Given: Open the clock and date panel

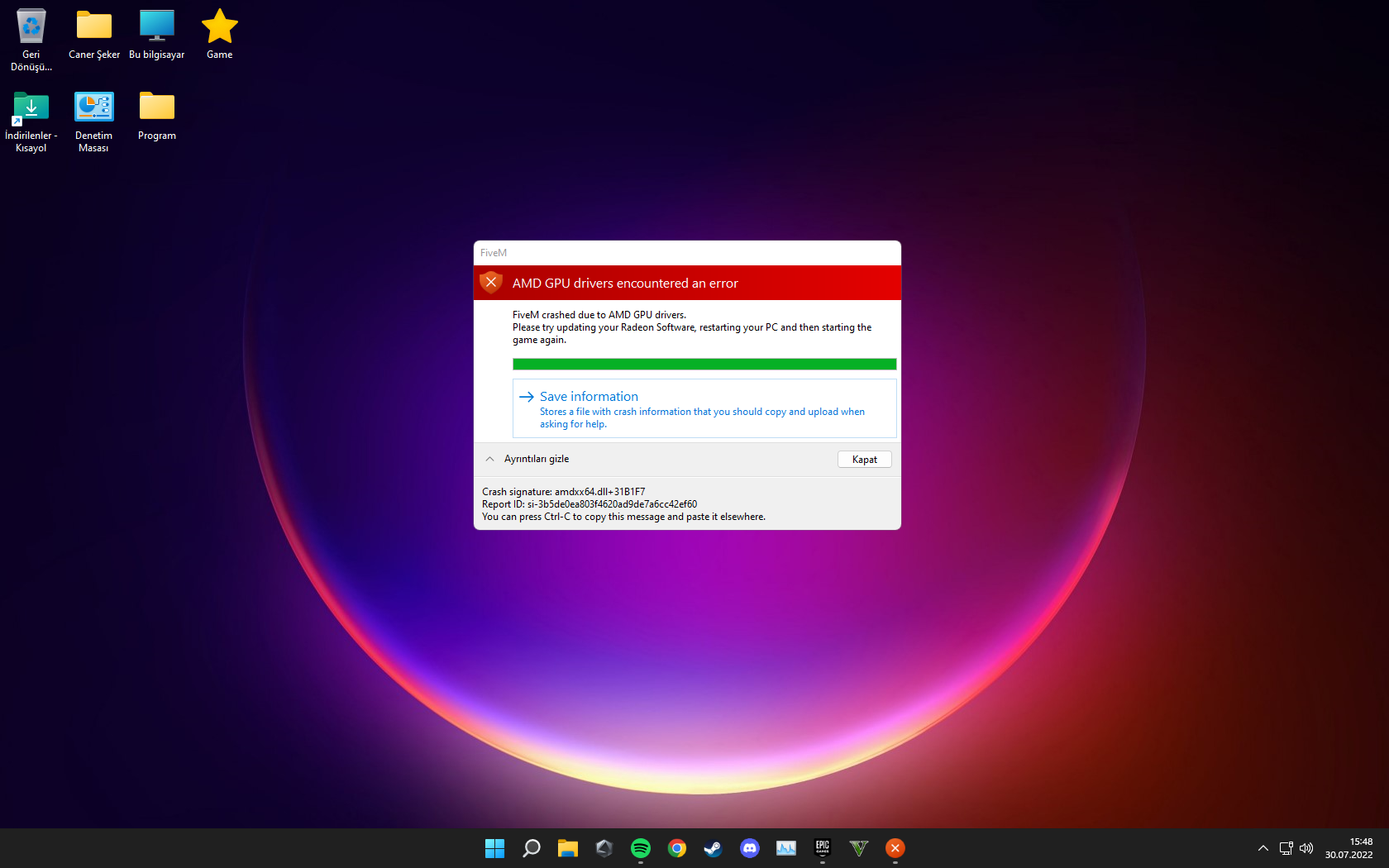Looking at the screenshot, I should pos(1348,848).
